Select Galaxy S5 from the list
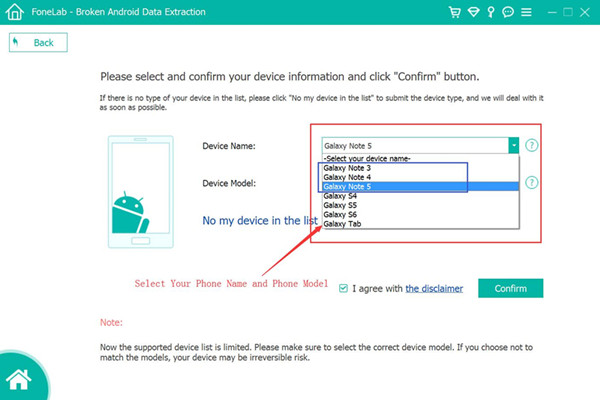The width and height of the screenshot is (600, 400). pos(420,205)
